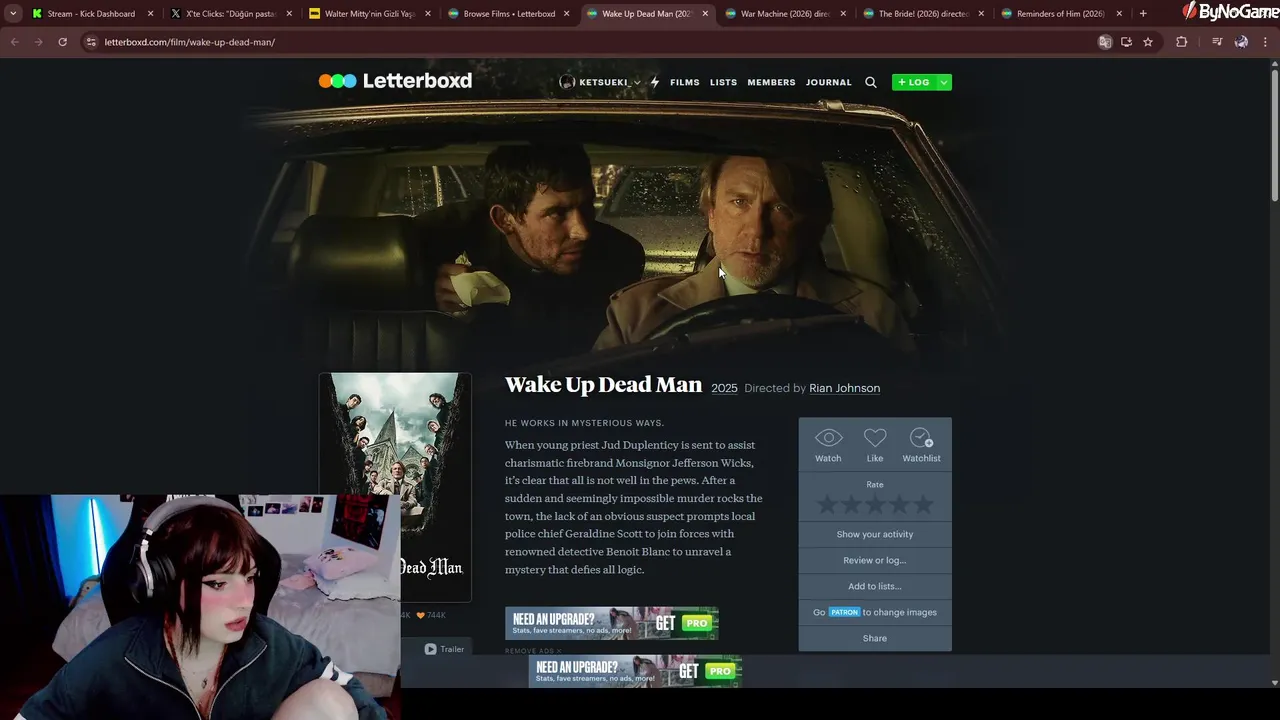Viewport: 1280px width, 720px height.
Task: Rate the film five stars
Action: click(x=922, y=505)
